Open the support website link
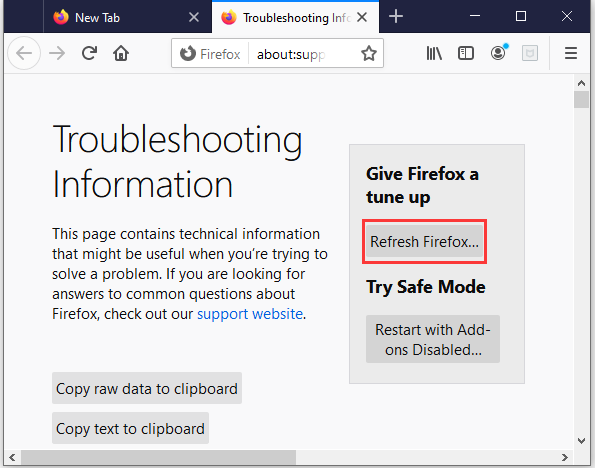This screenshot has height=468, width=595. [250, 314]
